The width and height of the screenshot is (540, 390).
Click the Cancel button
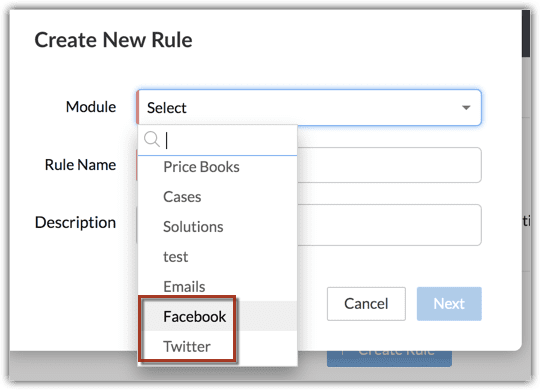366,304
